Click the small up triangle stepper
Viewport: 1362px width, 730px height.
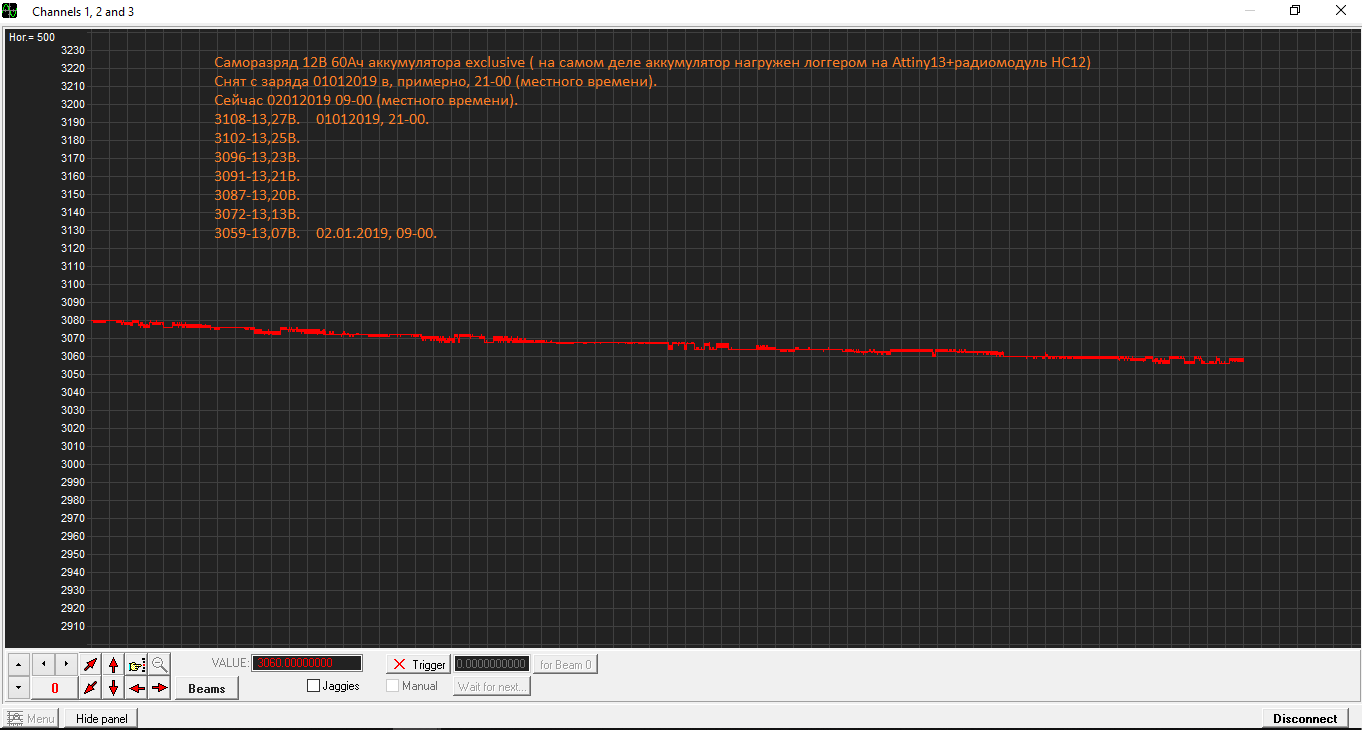(18, 664)
